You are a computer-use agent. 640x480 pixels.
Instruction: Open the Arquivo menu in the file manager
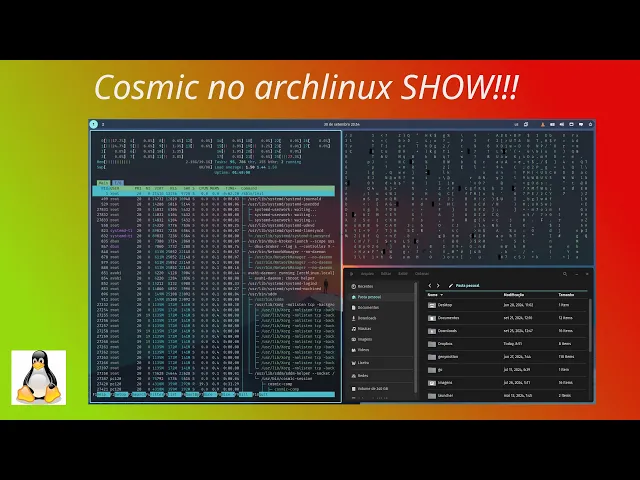click(367, 274)
